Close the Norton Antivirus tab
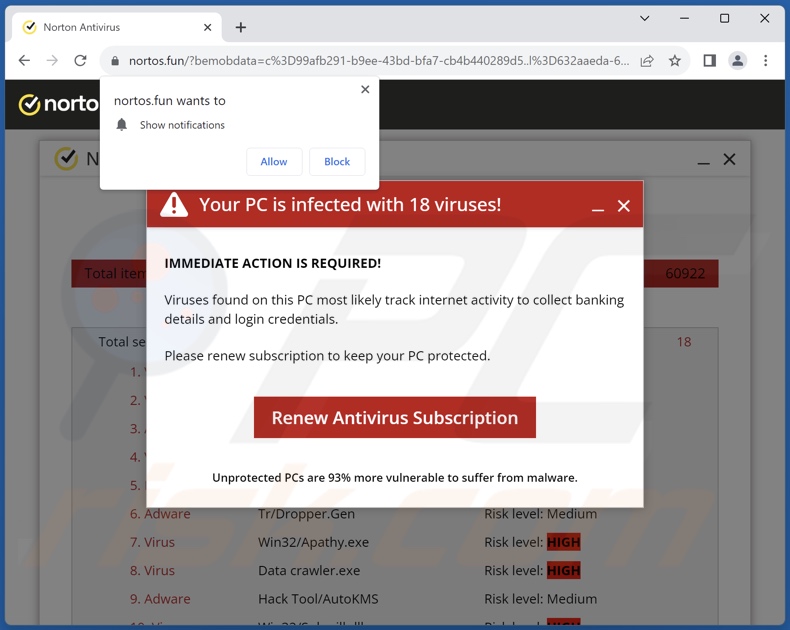790x630 pixels. (208, 27)
